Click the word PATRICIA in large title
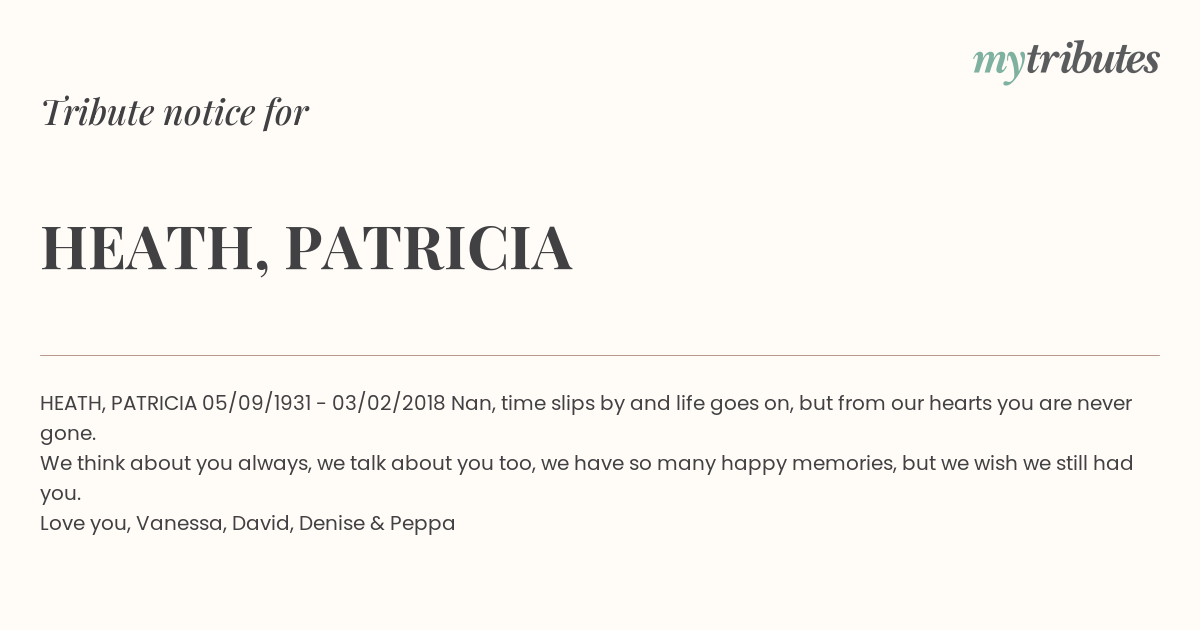Image resolution: width=1200 pixels, height=630 pixels. [x=429, y=248]
